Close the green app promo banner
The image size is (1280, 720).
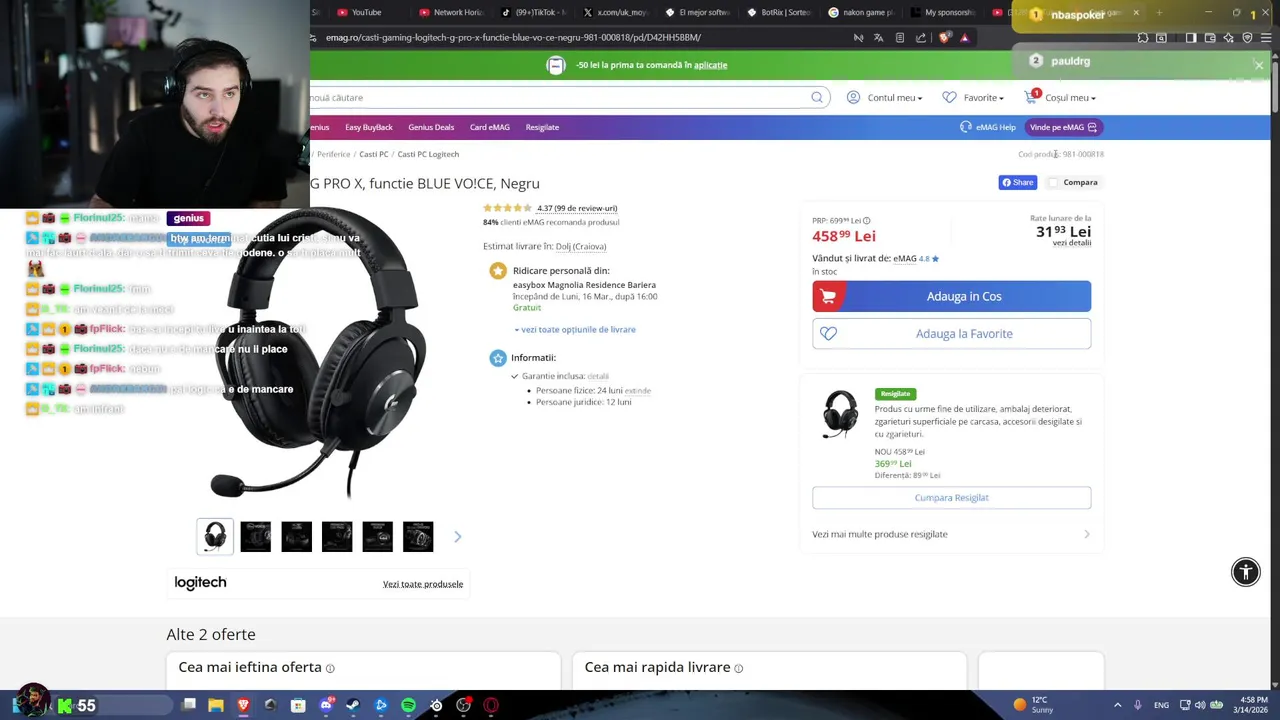coord(1259,65)
